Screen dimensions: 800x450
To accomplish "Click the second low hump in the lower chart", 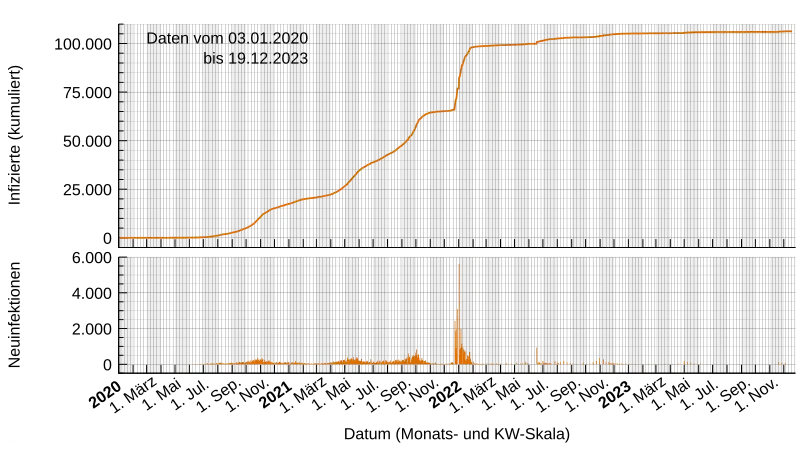I will (x=352, y=360).
